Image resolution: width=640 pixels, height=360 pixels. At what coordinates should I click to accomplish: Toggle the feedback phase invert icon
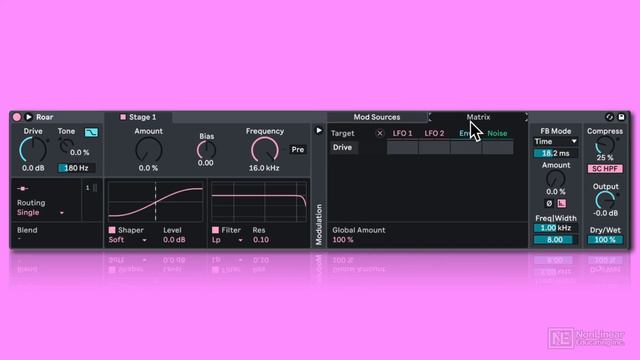549,203
